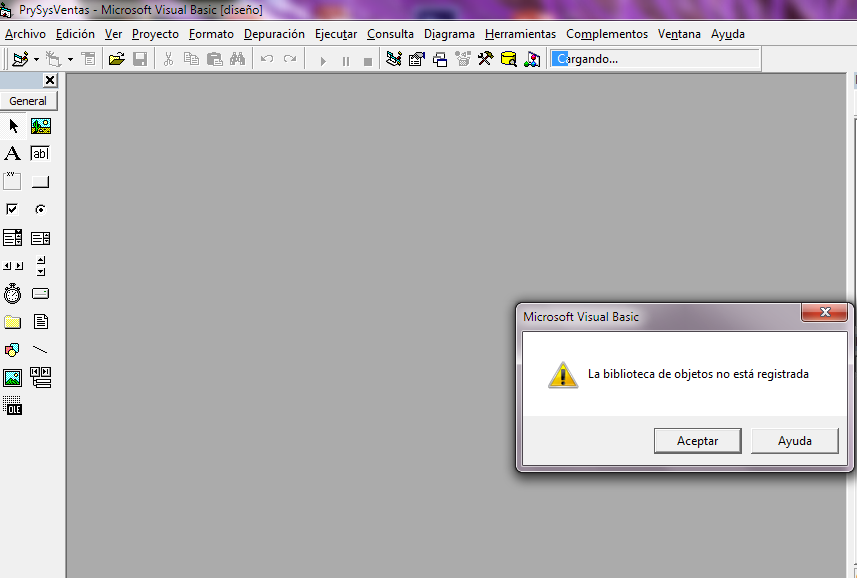857x578 pixels.
Task: Select the HScrollBar control tool
Action: [x=13, y=266]
